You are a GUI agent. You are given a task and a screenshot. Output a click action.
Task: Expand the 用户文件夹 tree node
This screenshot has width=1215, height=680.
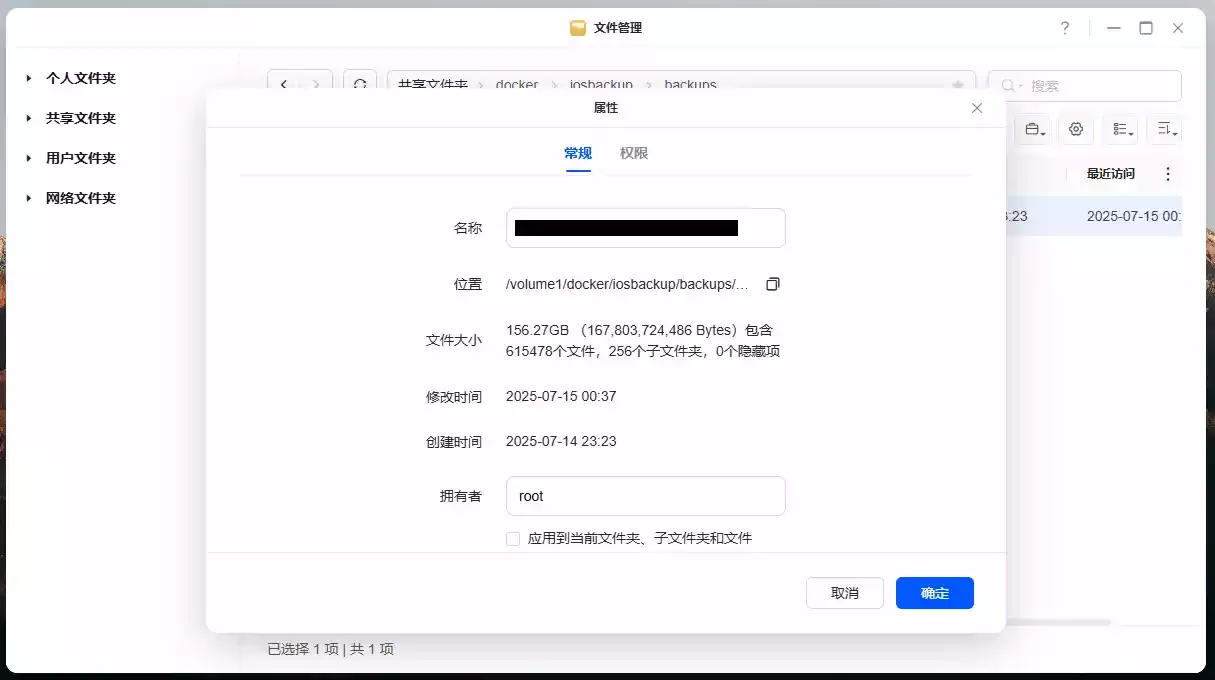29,158
